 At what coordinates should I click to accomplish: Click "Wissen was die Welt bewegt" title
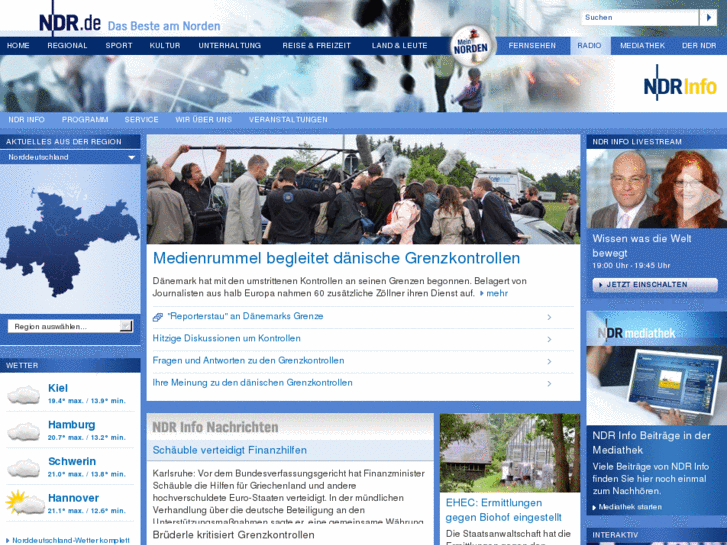click(x=641, y=246)
